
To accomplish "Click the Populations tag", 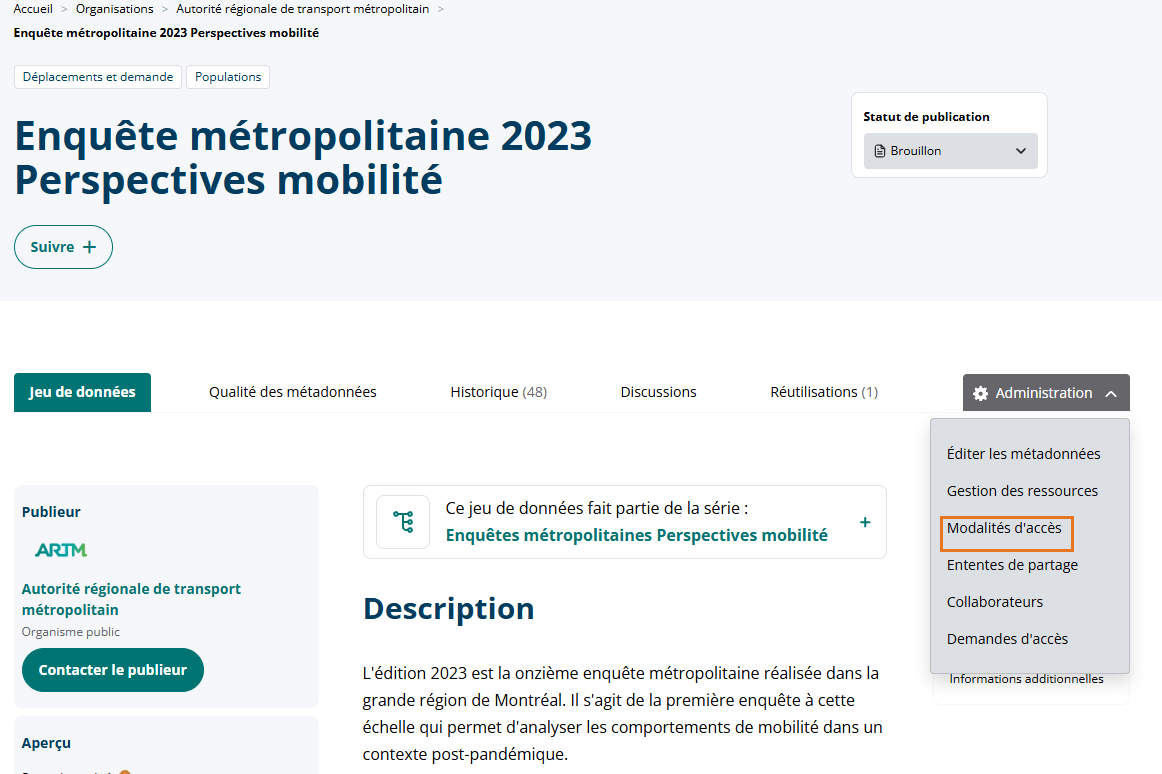I will pyautogui.click(x=228, y=77).
